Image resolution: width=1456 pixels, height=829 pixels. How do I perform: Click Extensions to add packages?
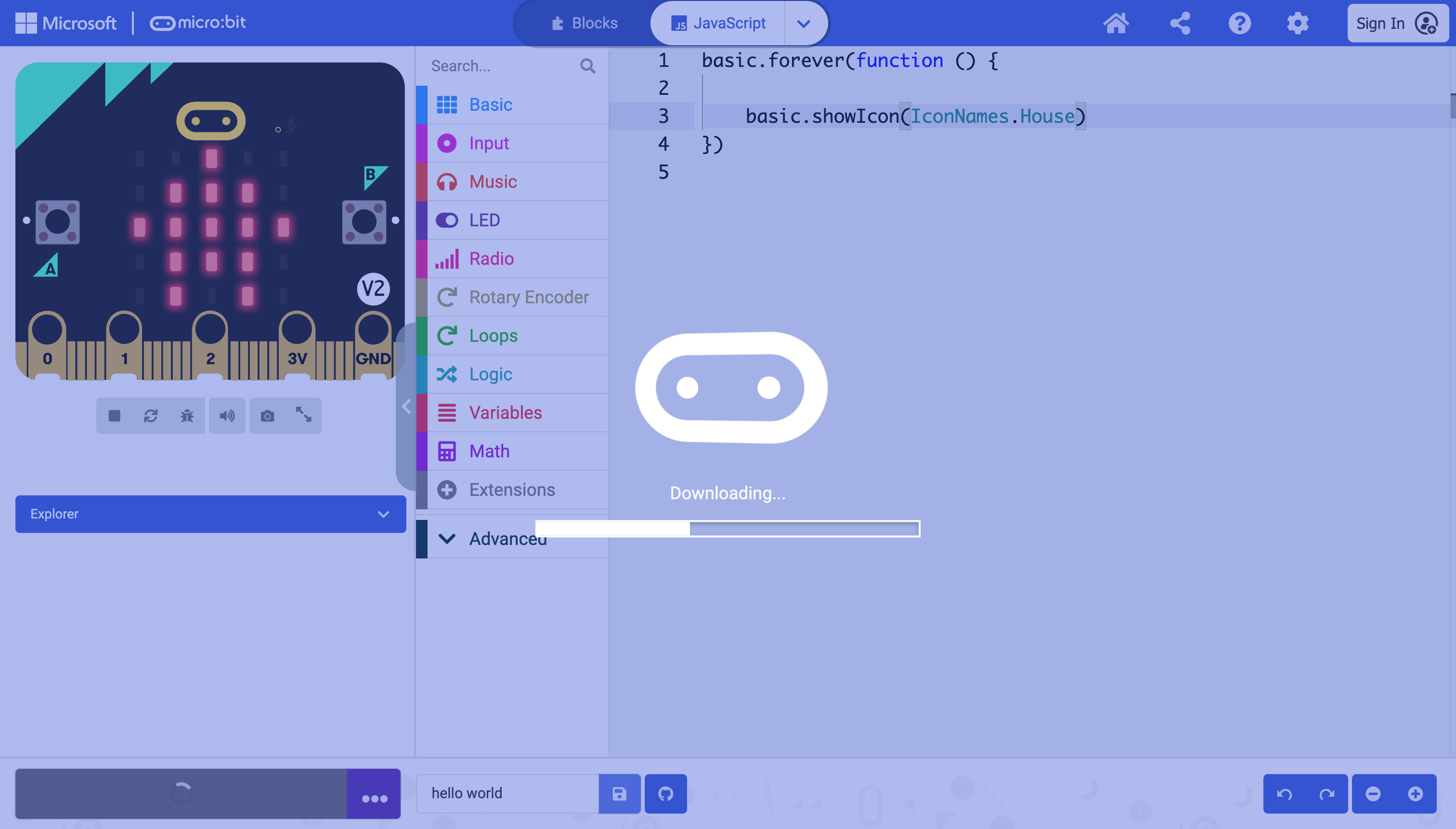click(512, 490)
